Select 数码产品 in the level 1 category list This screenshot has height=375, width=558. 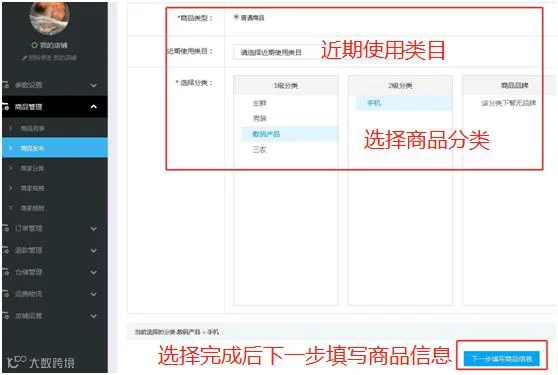click(289, 134)
